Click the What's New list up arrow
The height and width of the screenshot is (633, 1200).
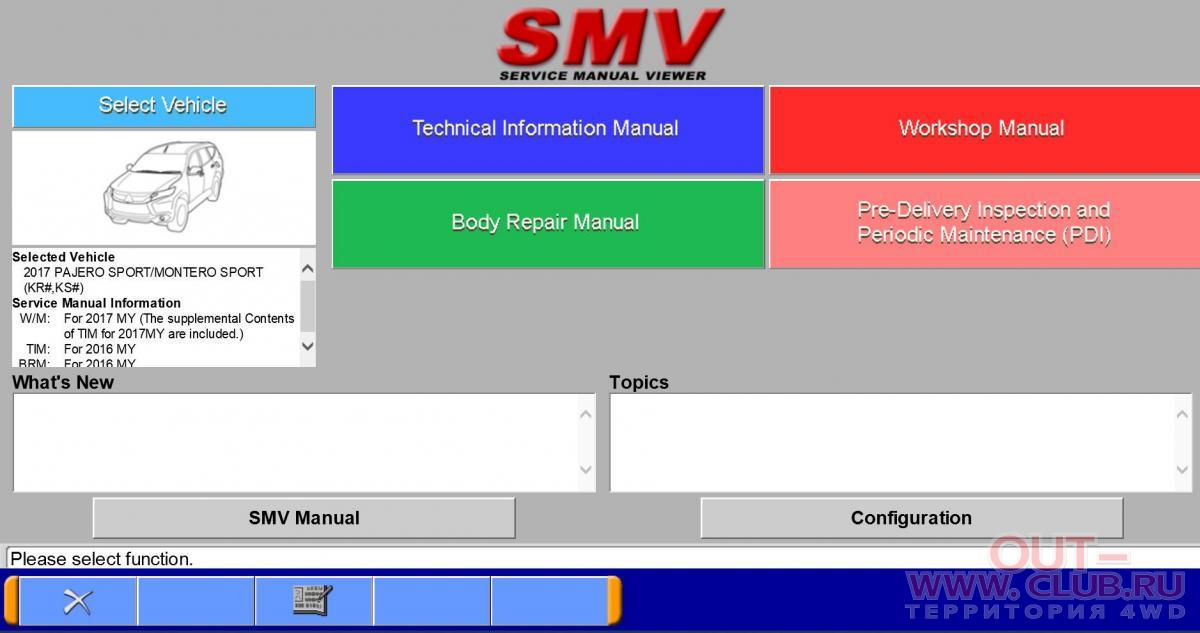pos(586,413)
